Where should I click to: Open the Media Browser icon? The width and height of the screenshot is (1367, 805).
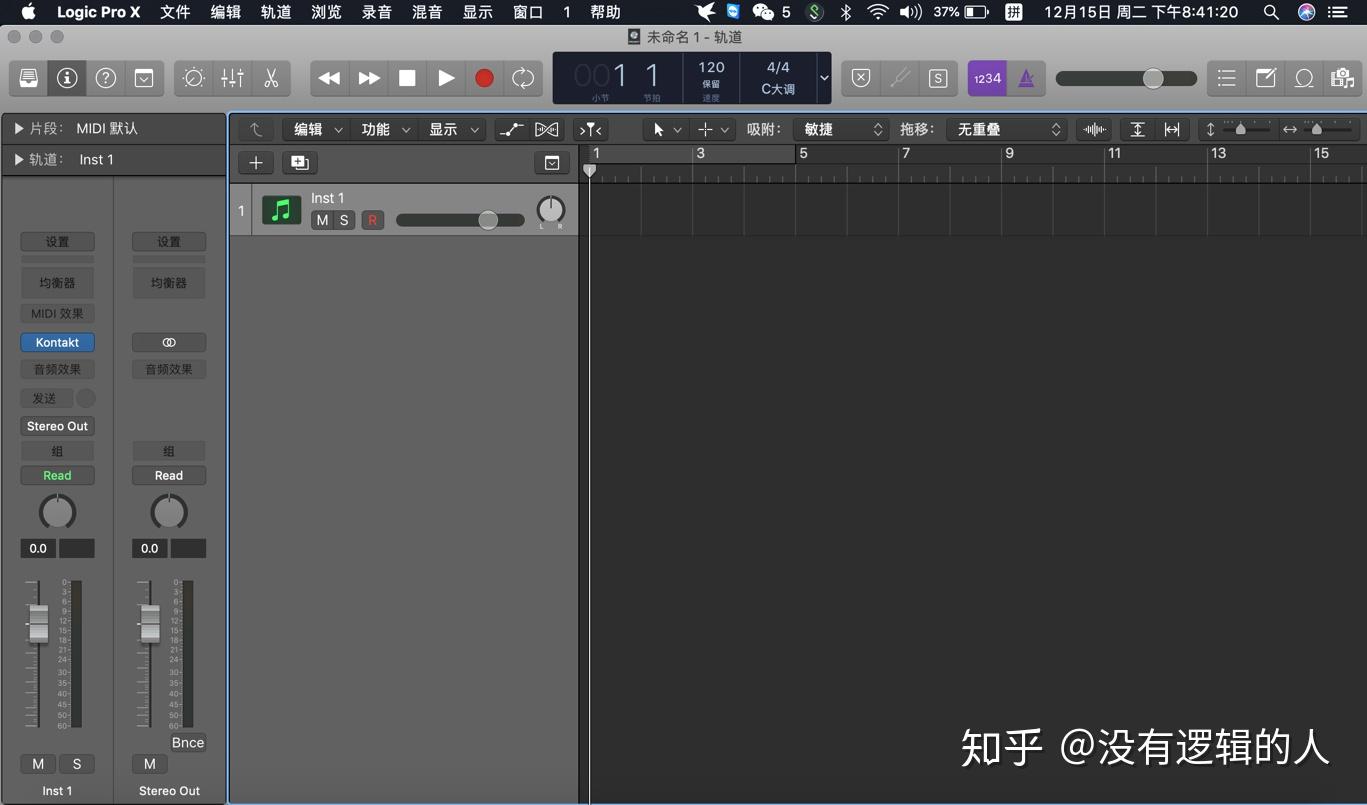tap(1342, 78)
